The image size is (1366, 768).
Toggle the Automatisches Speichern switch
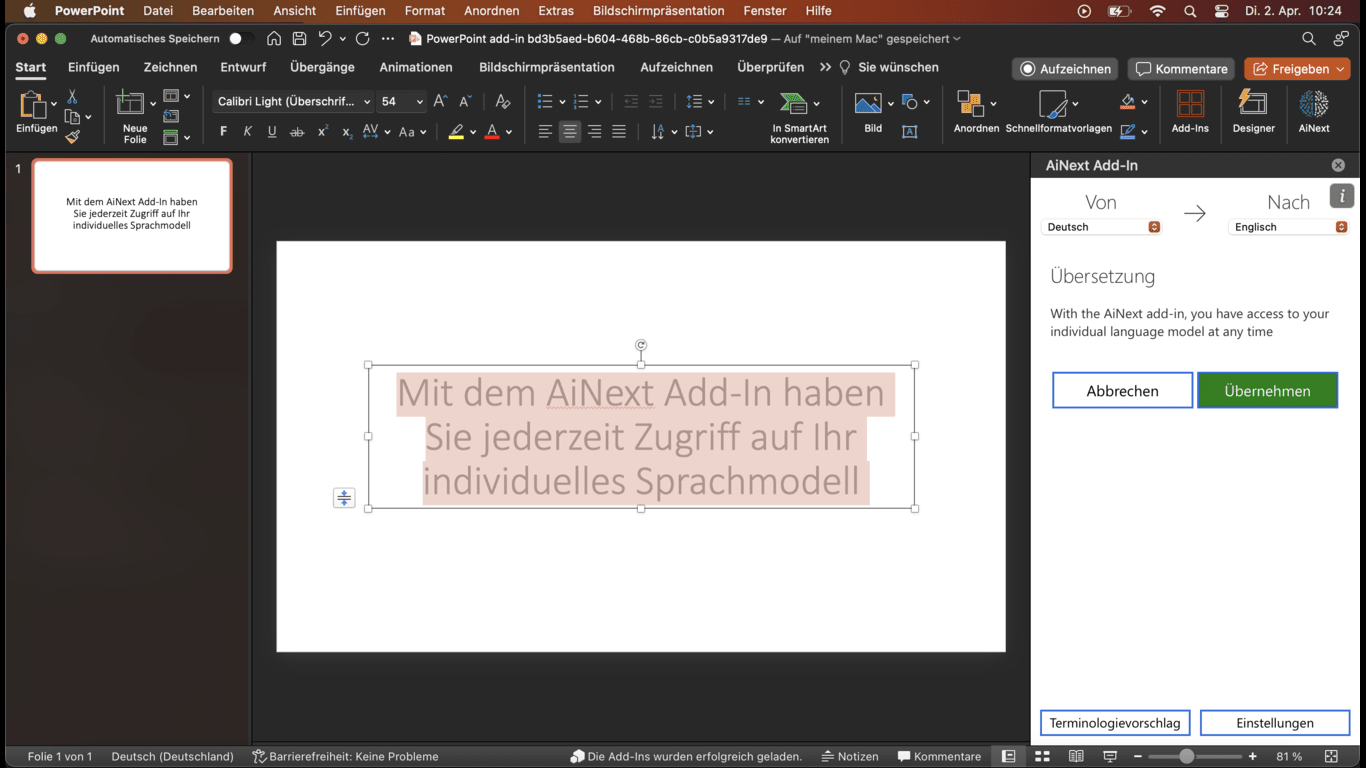point(239,39)
